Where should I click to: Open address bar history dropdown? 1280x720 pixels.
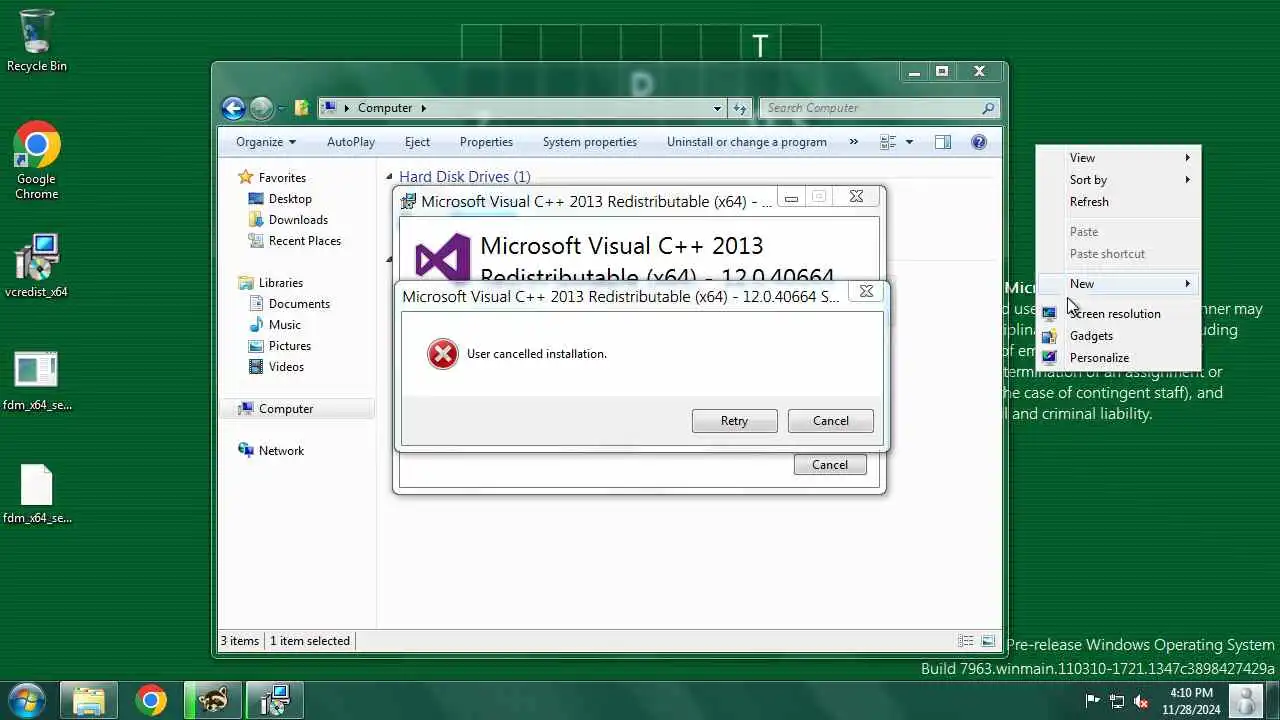pyautogui.click(x=717, y=108)
